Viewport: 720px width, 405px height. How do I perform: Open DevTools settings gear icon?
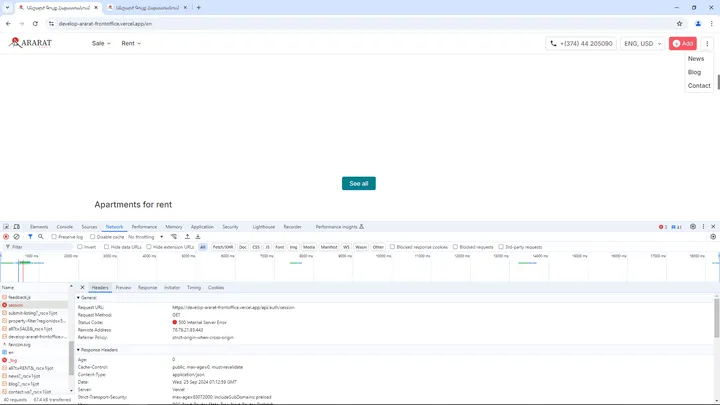coord(693,227)
